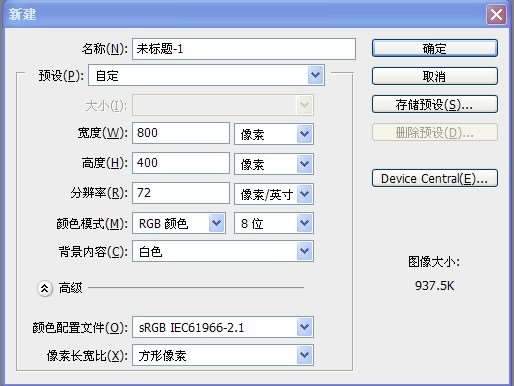Open the 像素/英寸 resolution unit dropdown
514x386 pixels.
point(274,194)
